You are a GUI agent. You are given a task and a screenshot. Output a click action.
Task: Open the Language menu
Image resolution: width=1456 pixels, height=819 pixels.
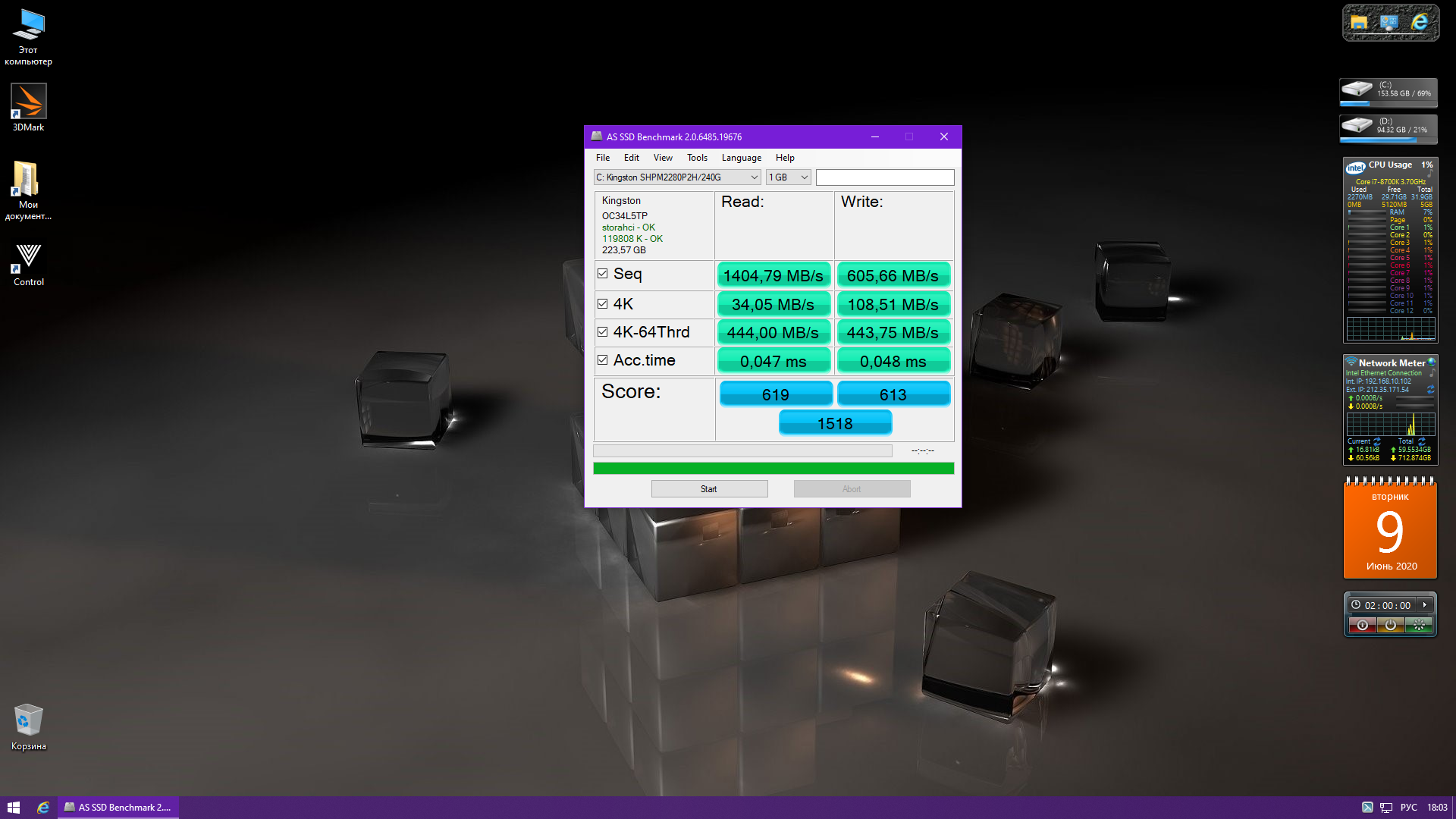[x=741, y=158]
